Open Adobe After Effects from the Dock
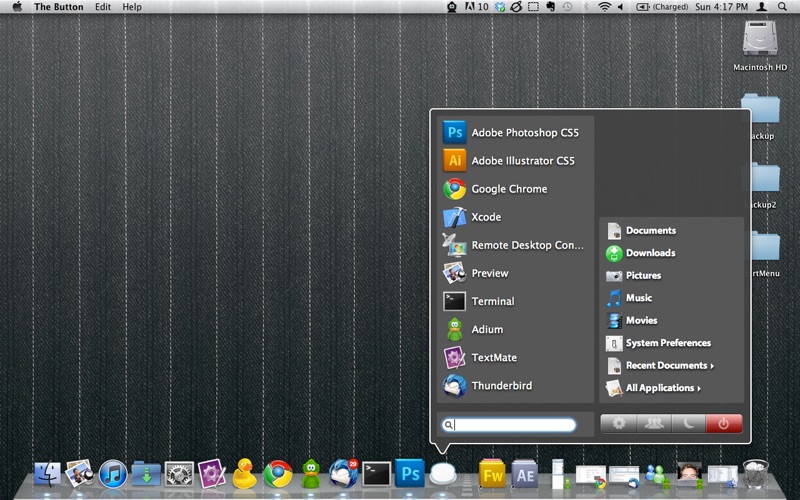The width and height of the screenshot is (800, 500). 524,474
